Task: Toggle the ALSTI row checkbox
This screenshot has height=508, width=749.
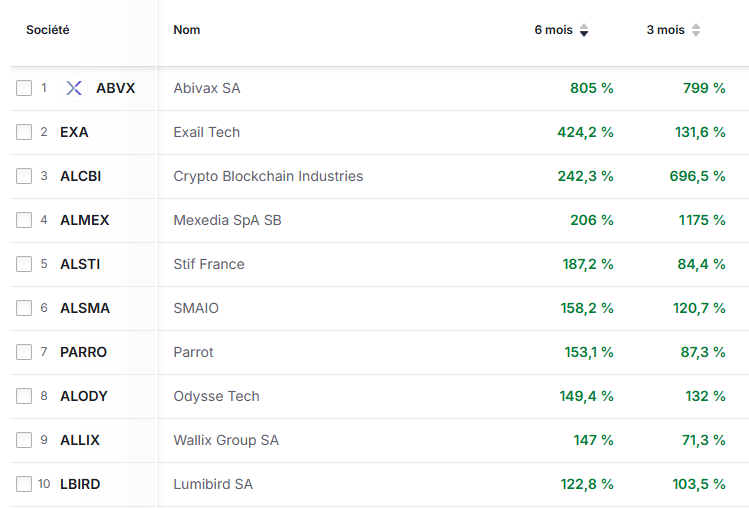Action: click(x=24, y=265)
